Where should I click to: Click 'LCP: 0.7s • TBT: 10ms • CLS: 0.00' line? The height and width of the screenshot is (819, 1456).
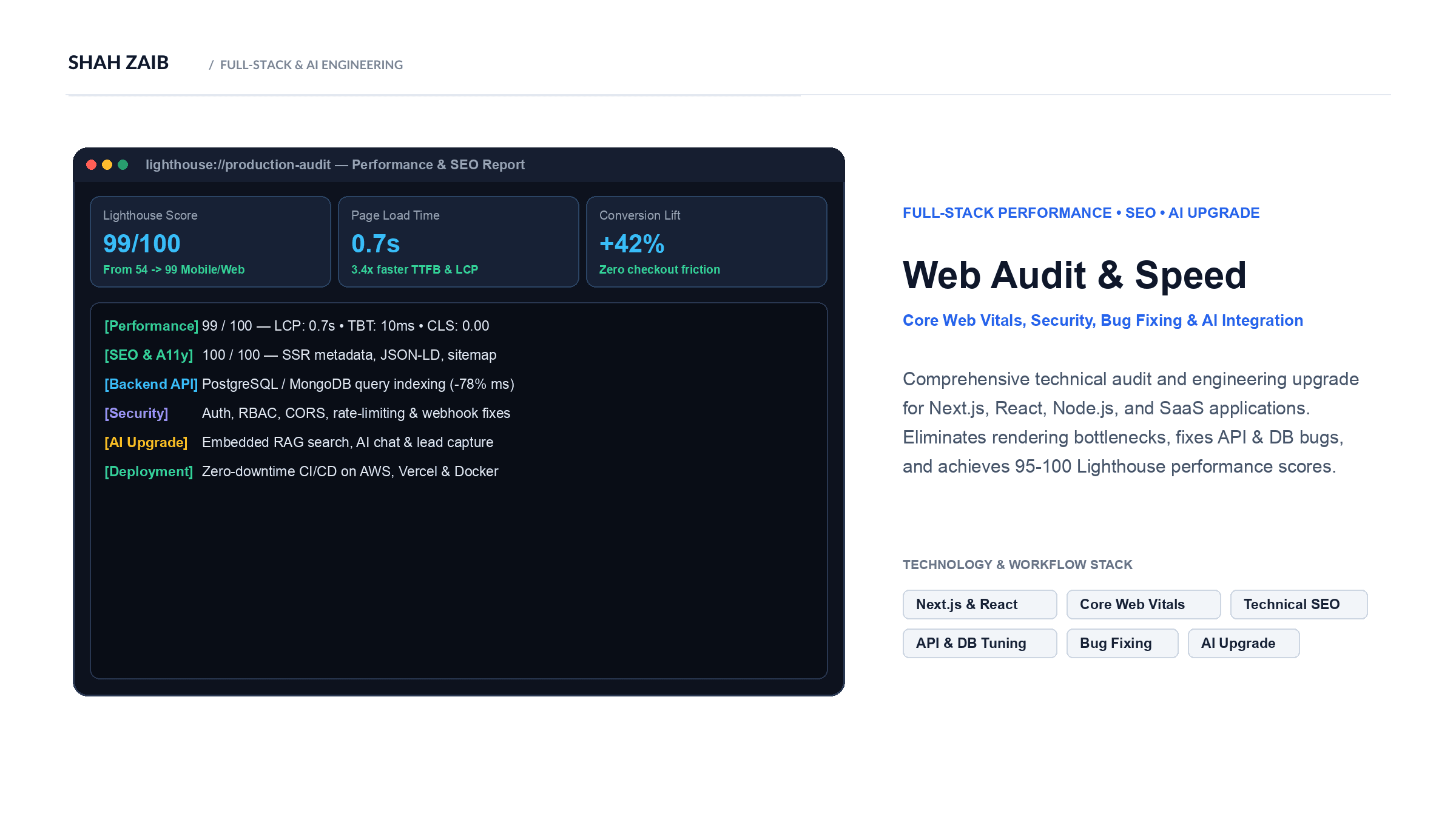pyautogui.click(x=382, y=326)
